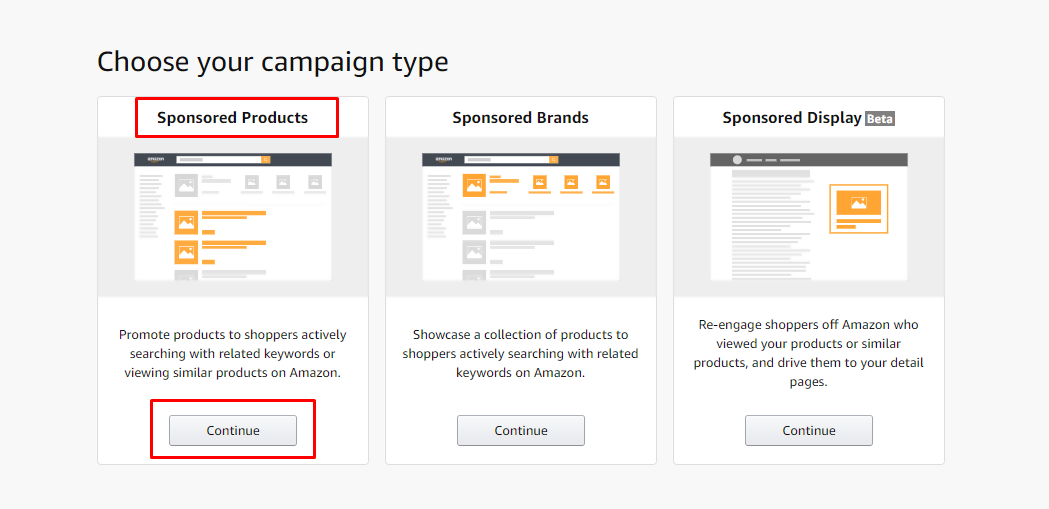
Task: Click the orange search button in Sponsored Brands preview
Action: click(554, 160)
